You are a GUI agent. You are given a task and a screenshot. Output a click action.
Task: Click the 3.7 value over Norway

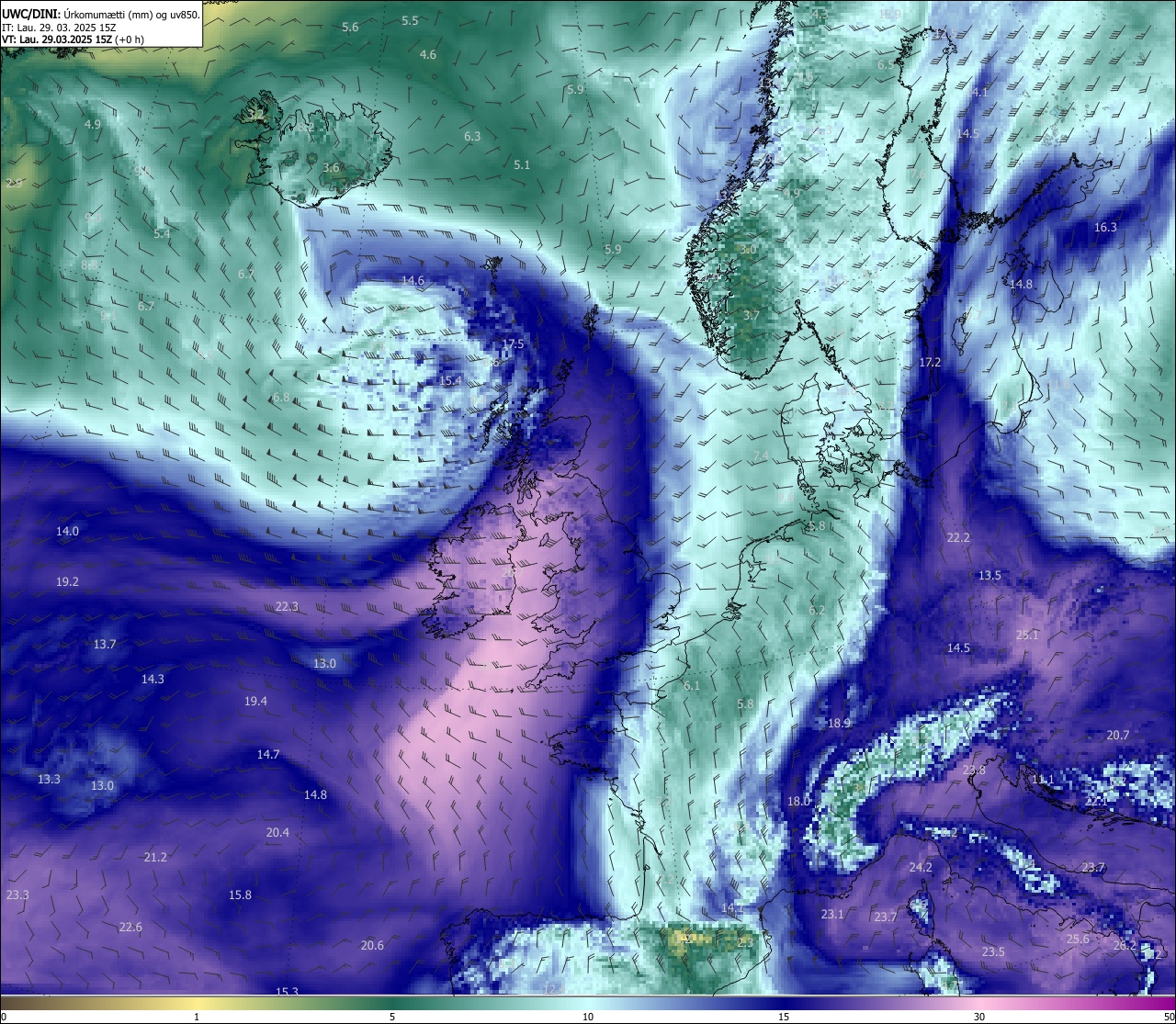coord(752,316)
